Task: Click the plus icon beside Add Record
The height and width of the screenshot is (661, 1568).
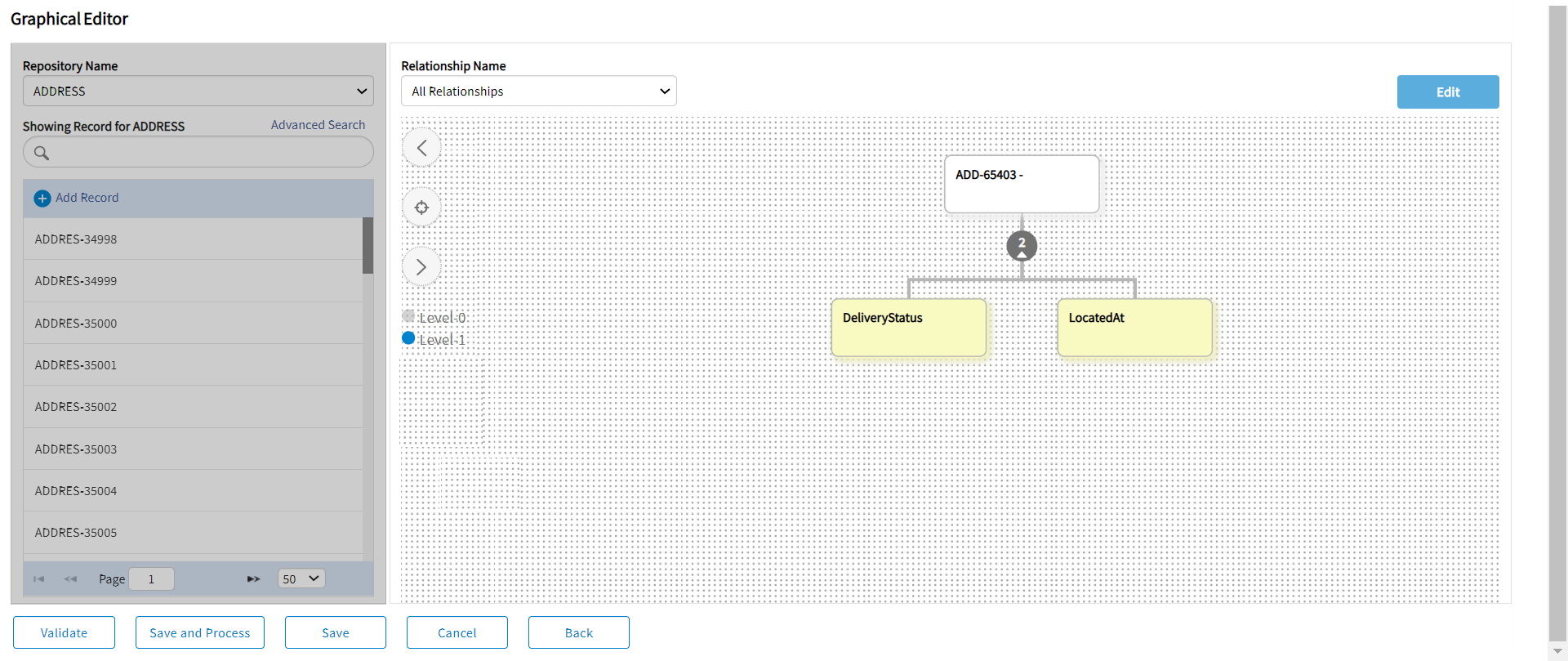Action: pyautogui.click(x=42, y=199)
